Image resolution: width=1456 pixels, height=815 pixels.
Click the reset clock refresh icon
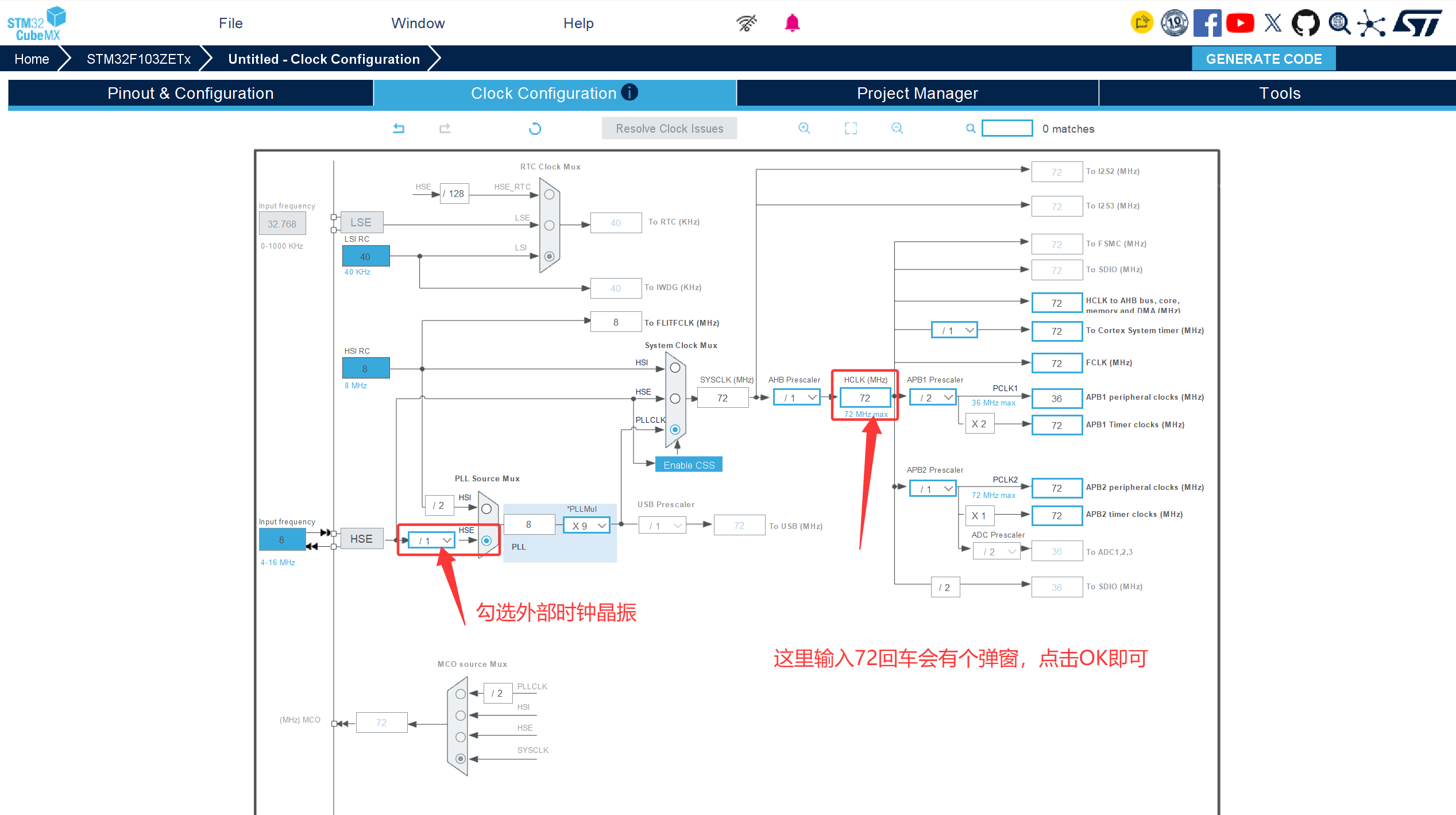(x=535, y=129)
